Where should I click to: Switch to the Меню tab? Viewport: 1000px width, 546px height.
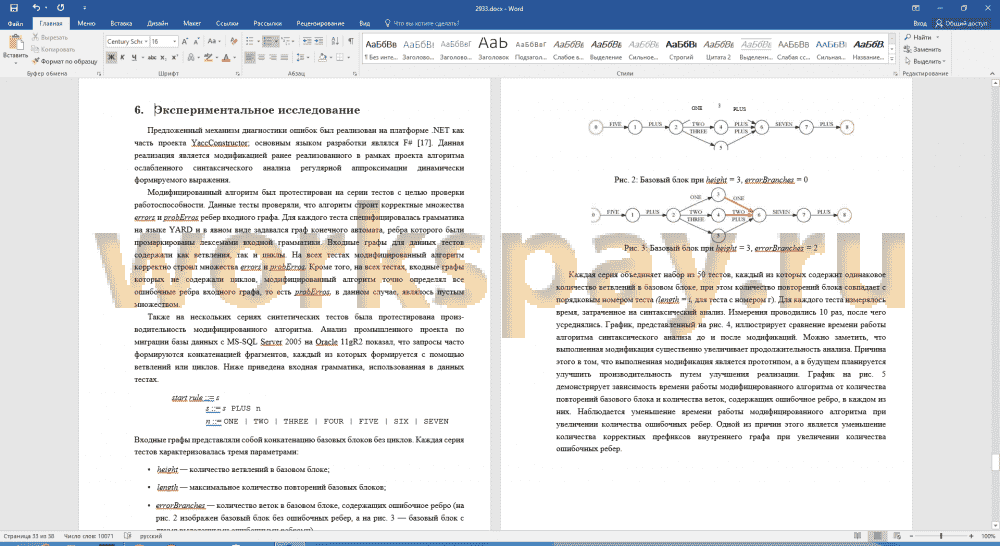point(86,24)
